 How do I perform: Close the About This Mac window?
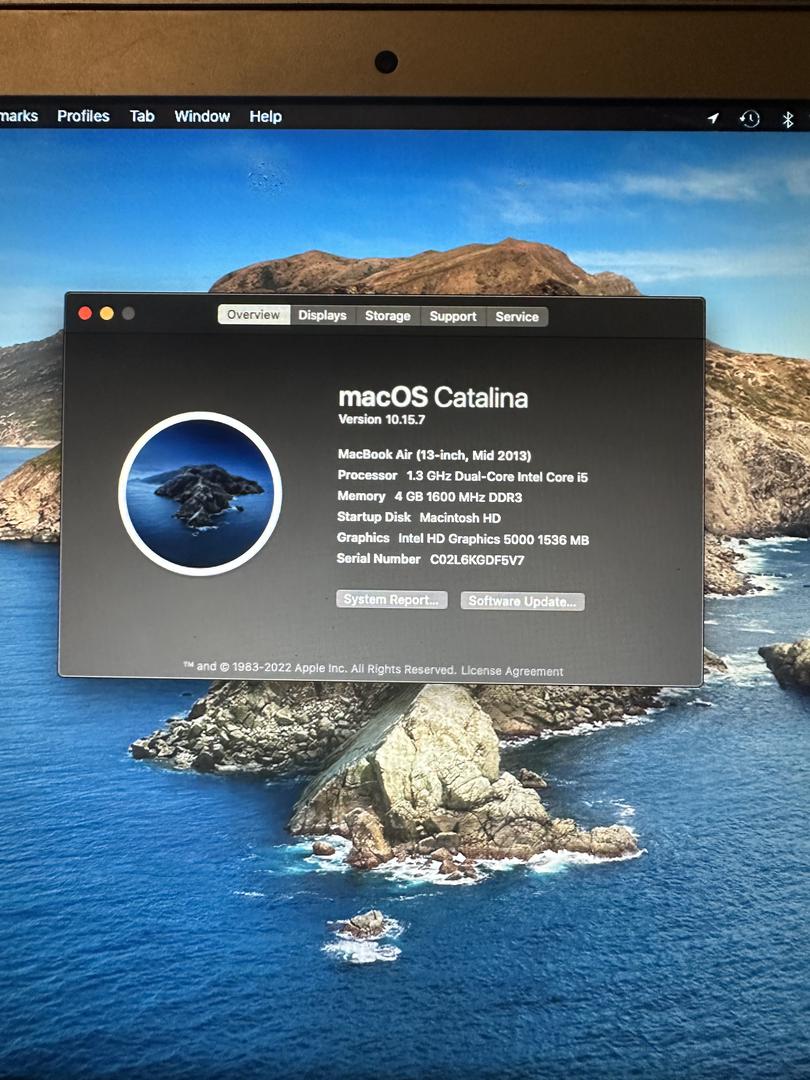point(85,313)
